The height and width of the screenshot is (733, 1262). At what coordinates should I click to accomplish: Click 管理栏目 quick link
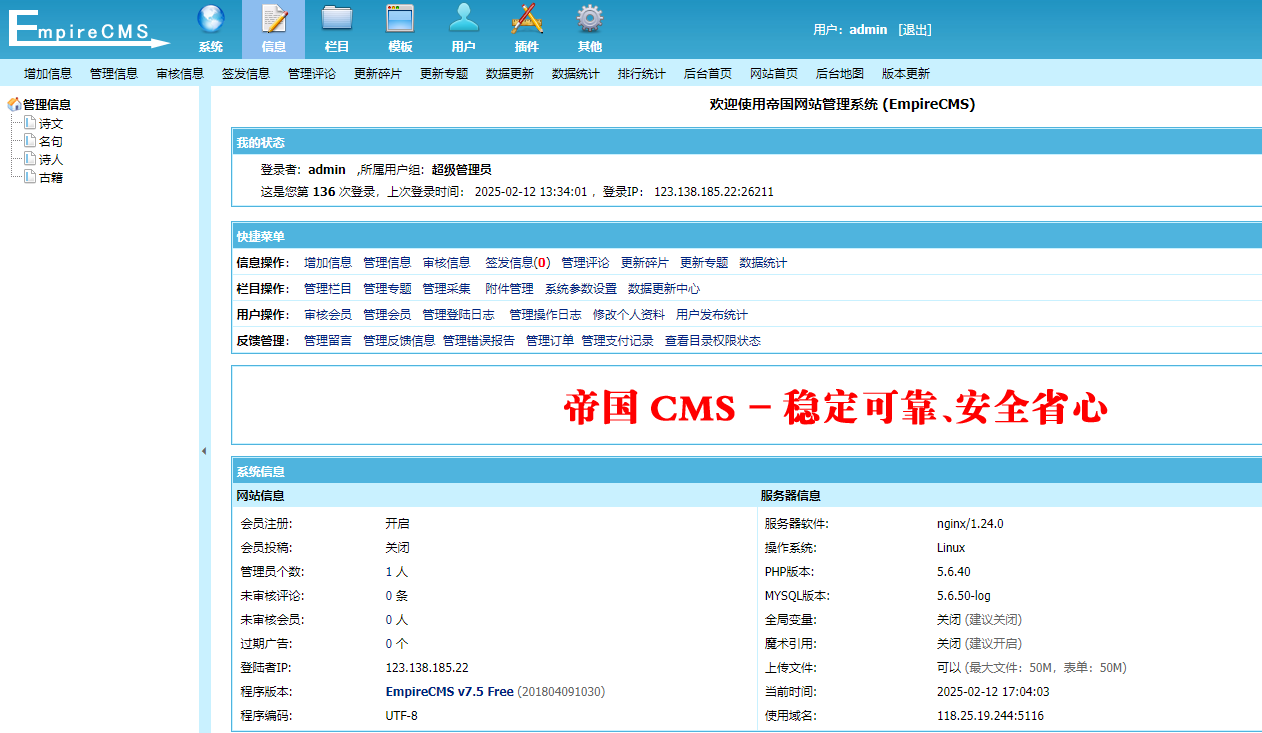click(328, 289)
